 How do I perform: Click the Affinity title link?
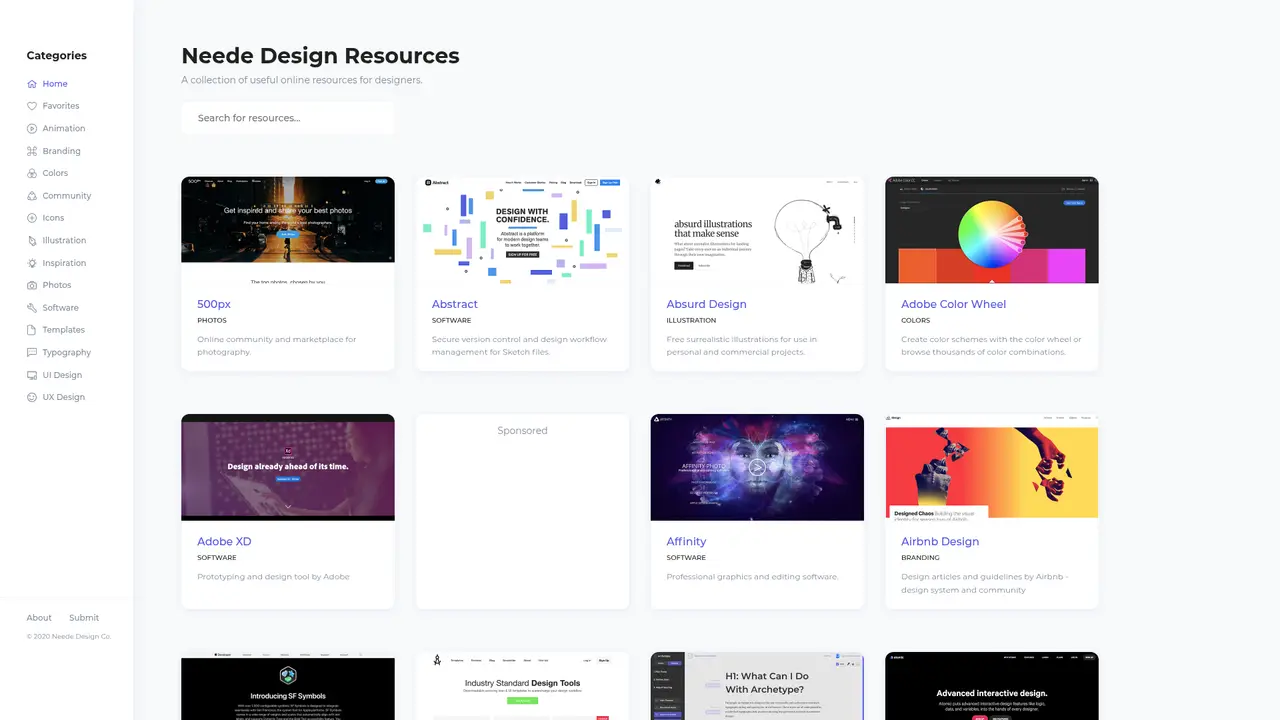[686, 542]
